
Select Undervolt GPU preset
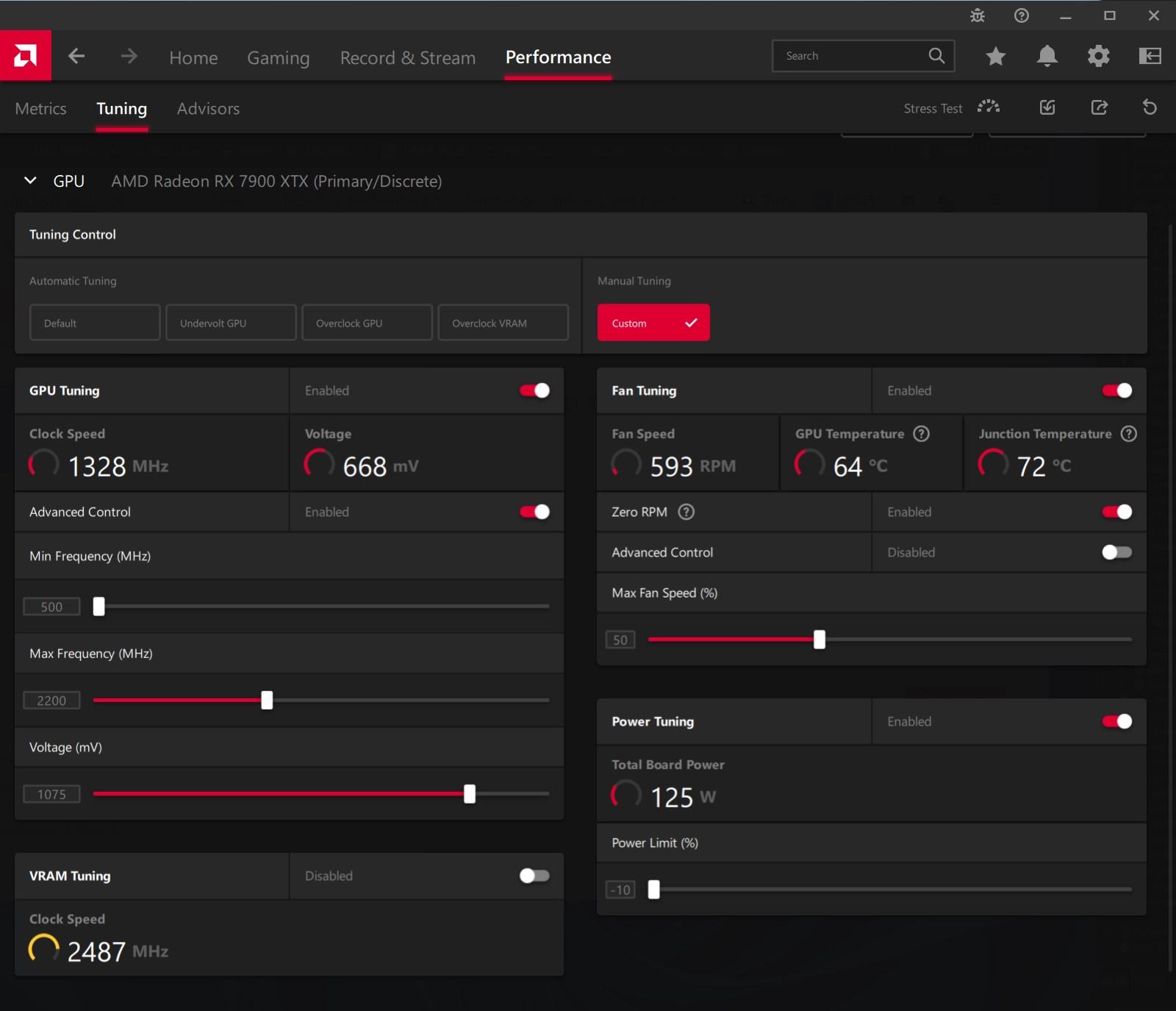click(231, 323)
